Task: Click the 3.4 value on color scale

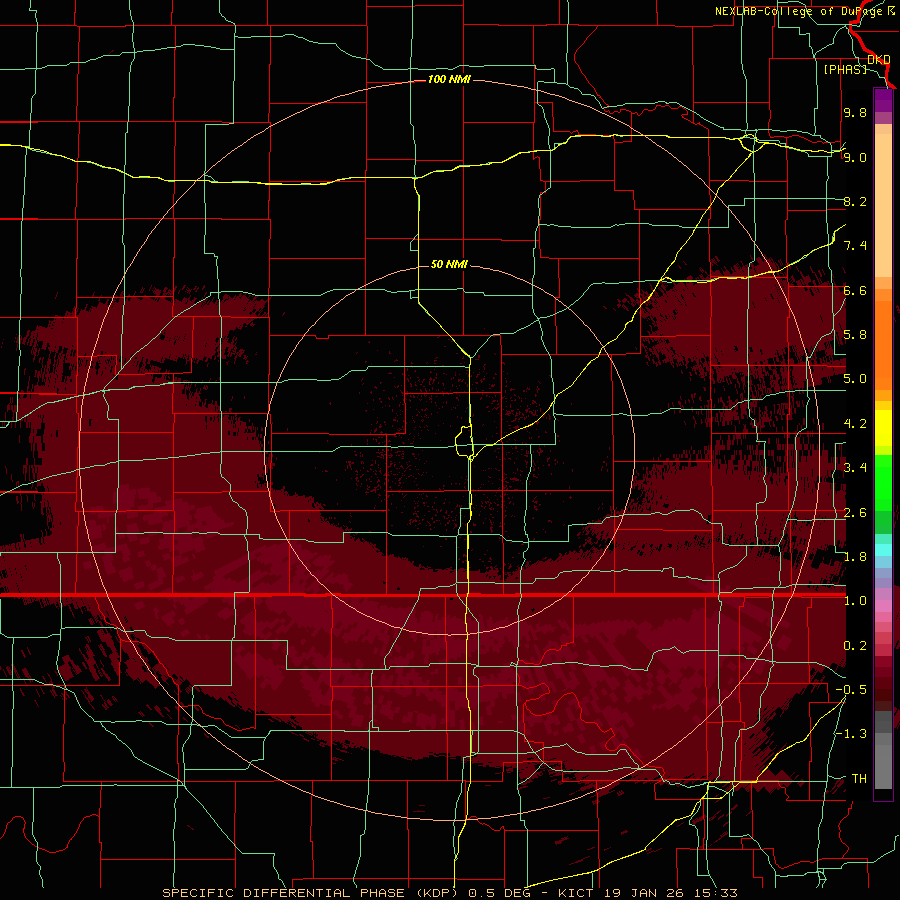Action: 855,468
